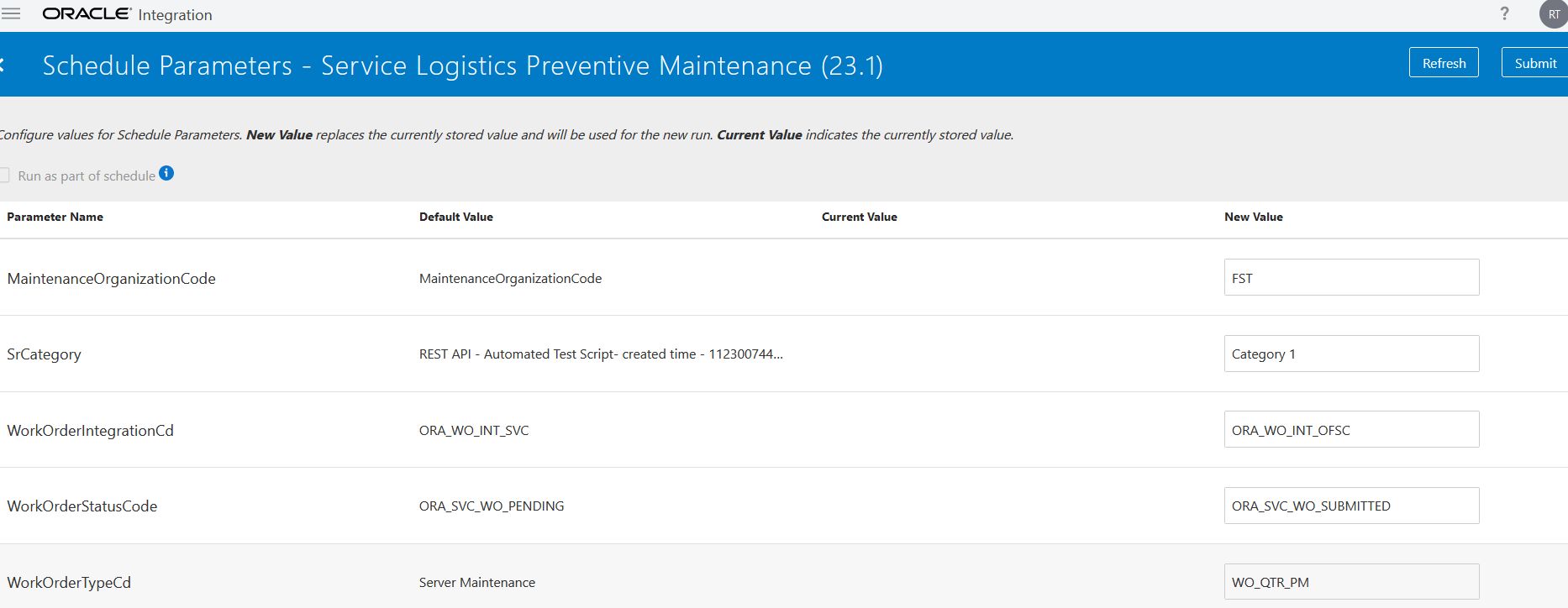Click the back arrow beside Schedule Parameters
The width and height of the screenshot is (1568, 608).
pyautogui.click(x=3, y=65)
